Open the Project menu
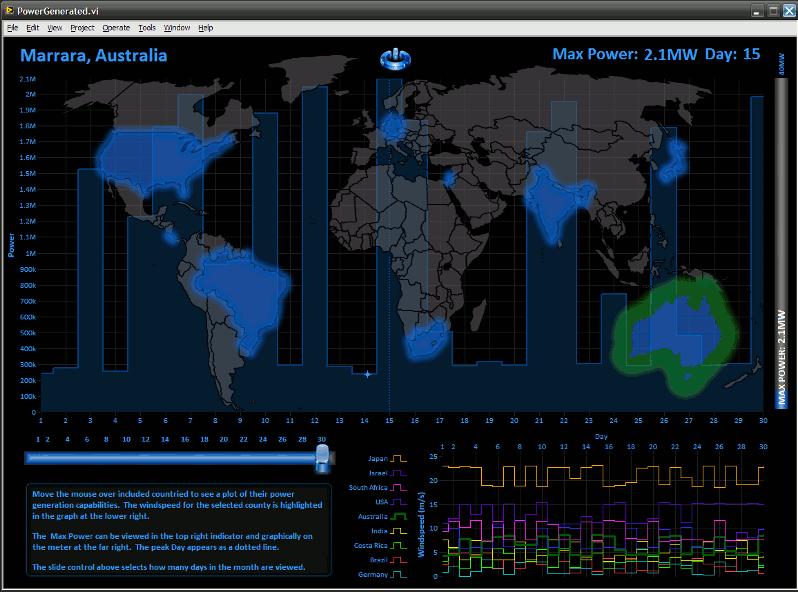 click(x=82, y=28)
